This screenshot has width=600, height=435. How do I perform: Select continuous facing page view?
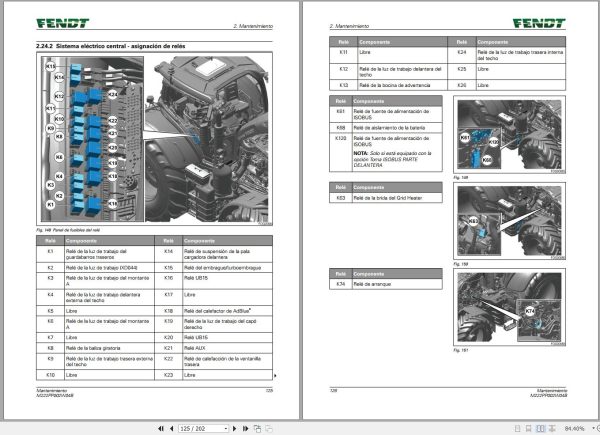point(552,428)
